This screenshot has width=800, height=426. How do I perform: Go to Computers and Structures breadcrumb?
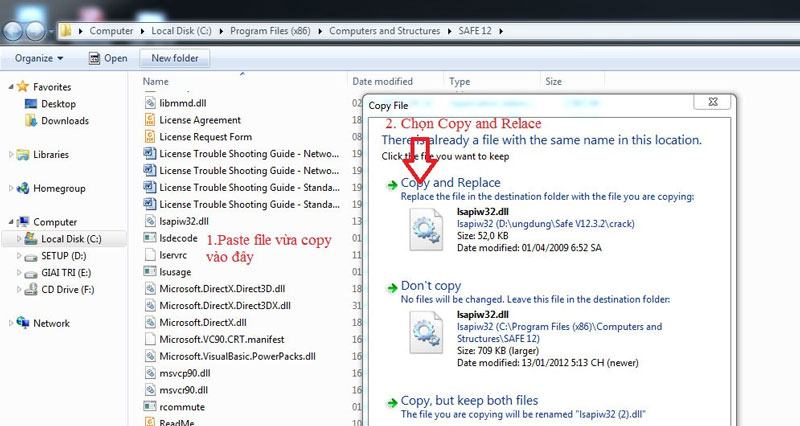coord(384,31)
